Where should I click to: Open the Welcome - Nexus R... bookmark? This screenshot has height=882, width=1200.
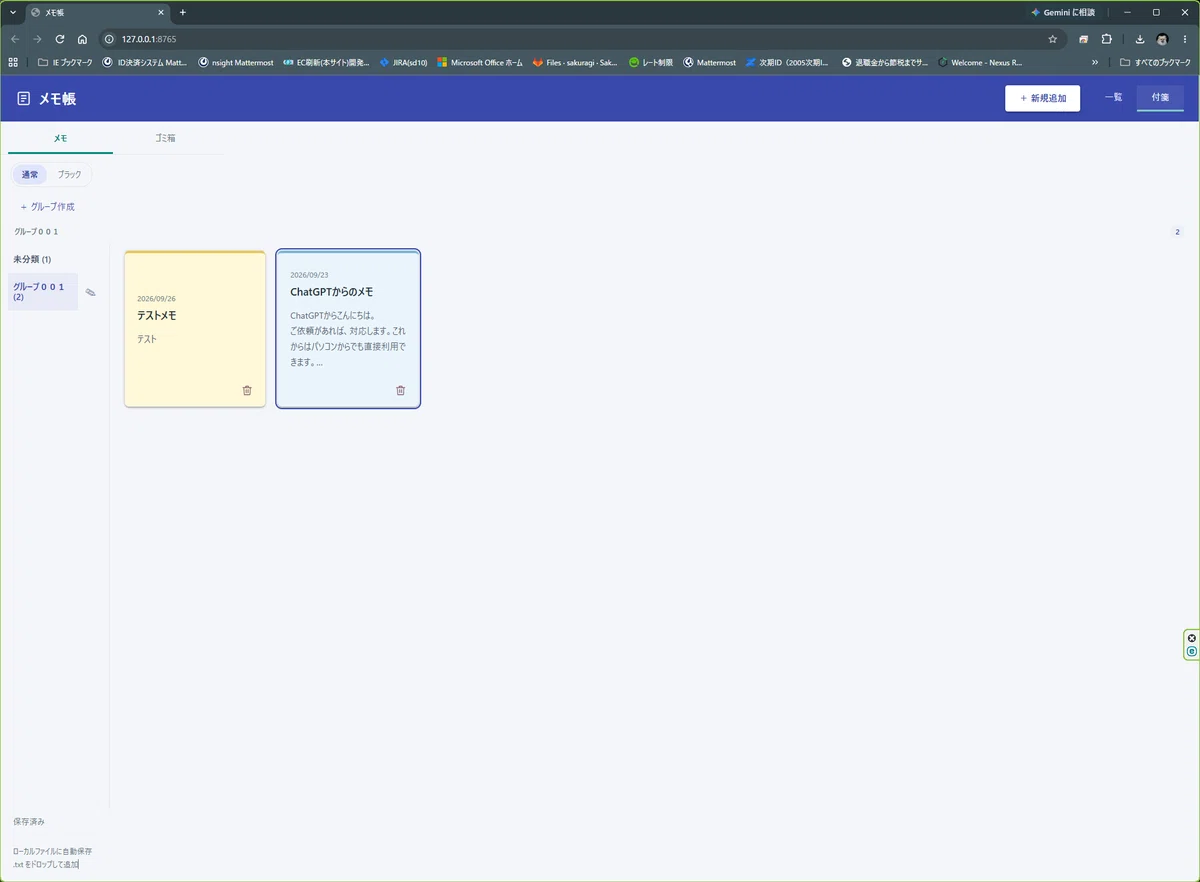click(980, 62)
